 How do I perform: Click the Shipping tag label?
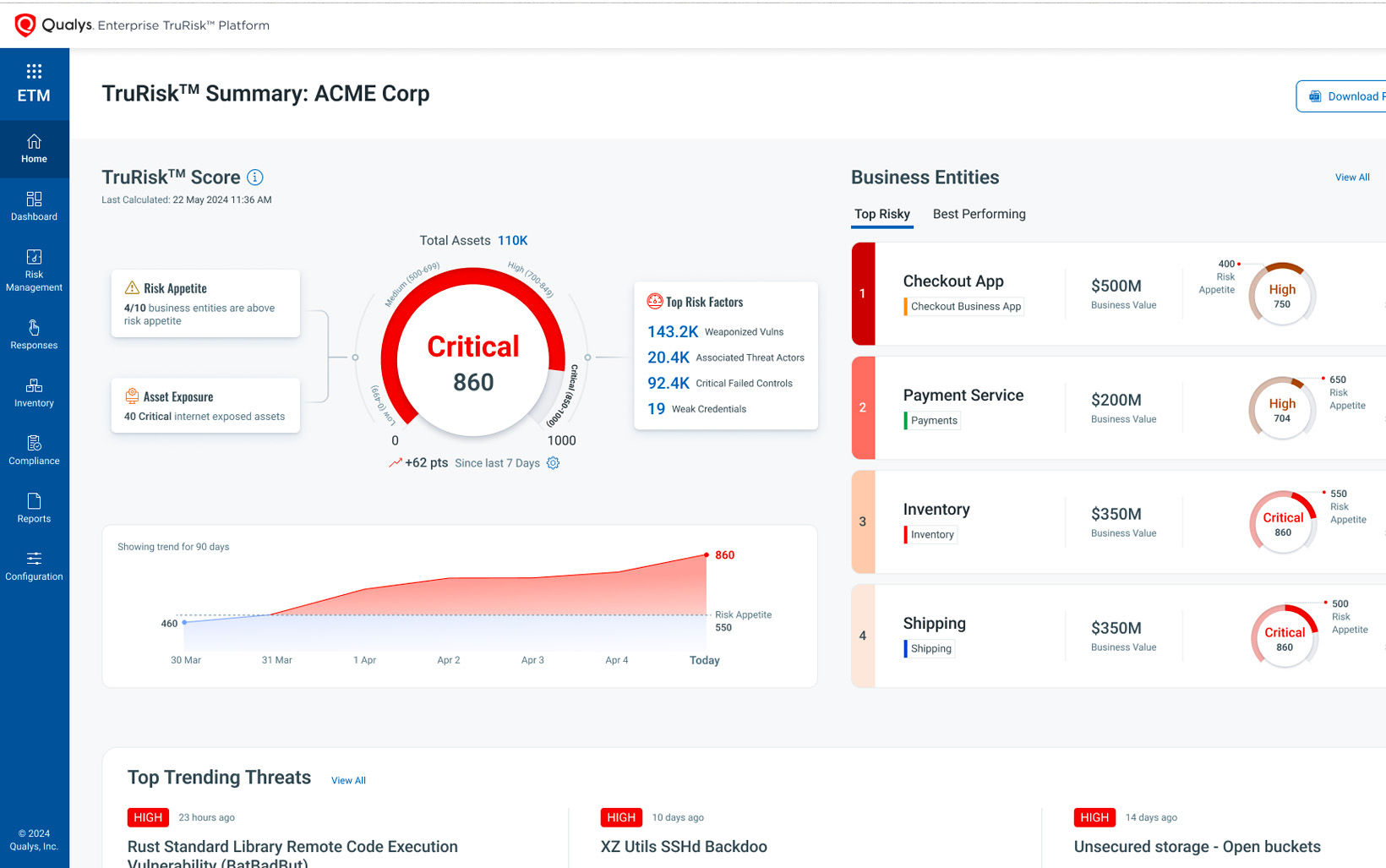(930, 648)
